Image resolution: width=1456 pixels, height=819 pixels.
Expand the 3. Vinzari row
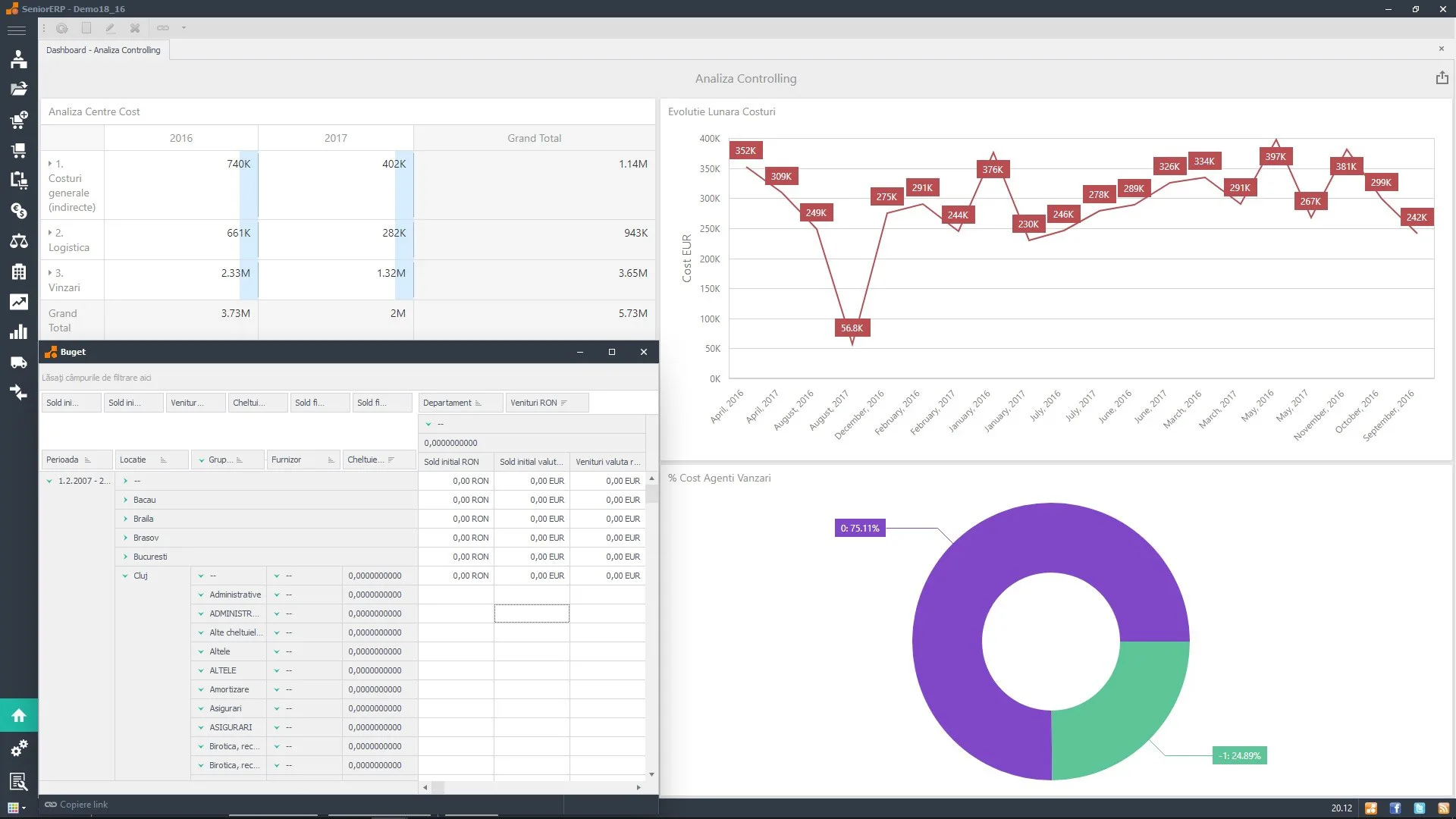pyautogui.click(x=50, y=273)
